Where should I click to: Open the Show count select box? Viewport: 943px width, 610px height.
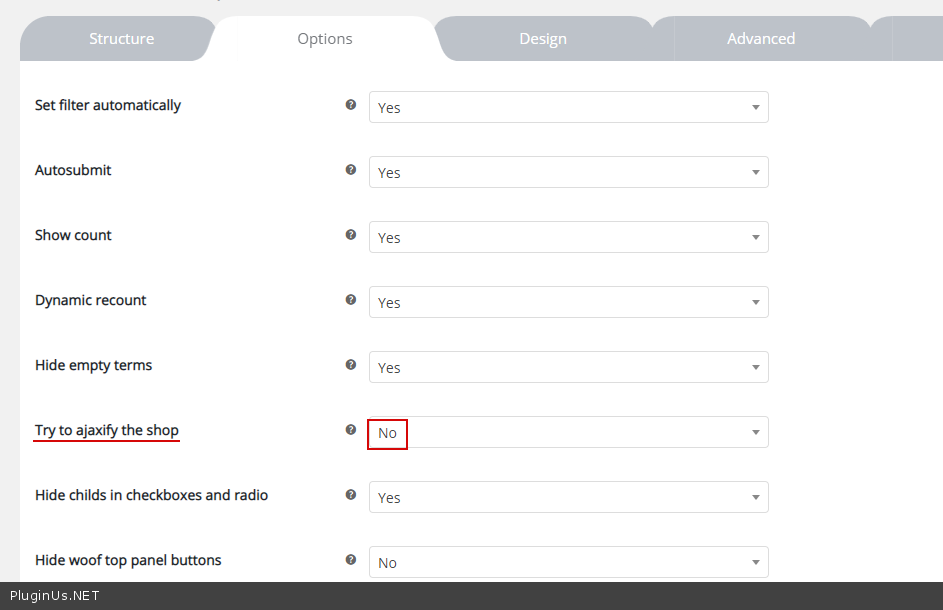(x=568, y=237)
